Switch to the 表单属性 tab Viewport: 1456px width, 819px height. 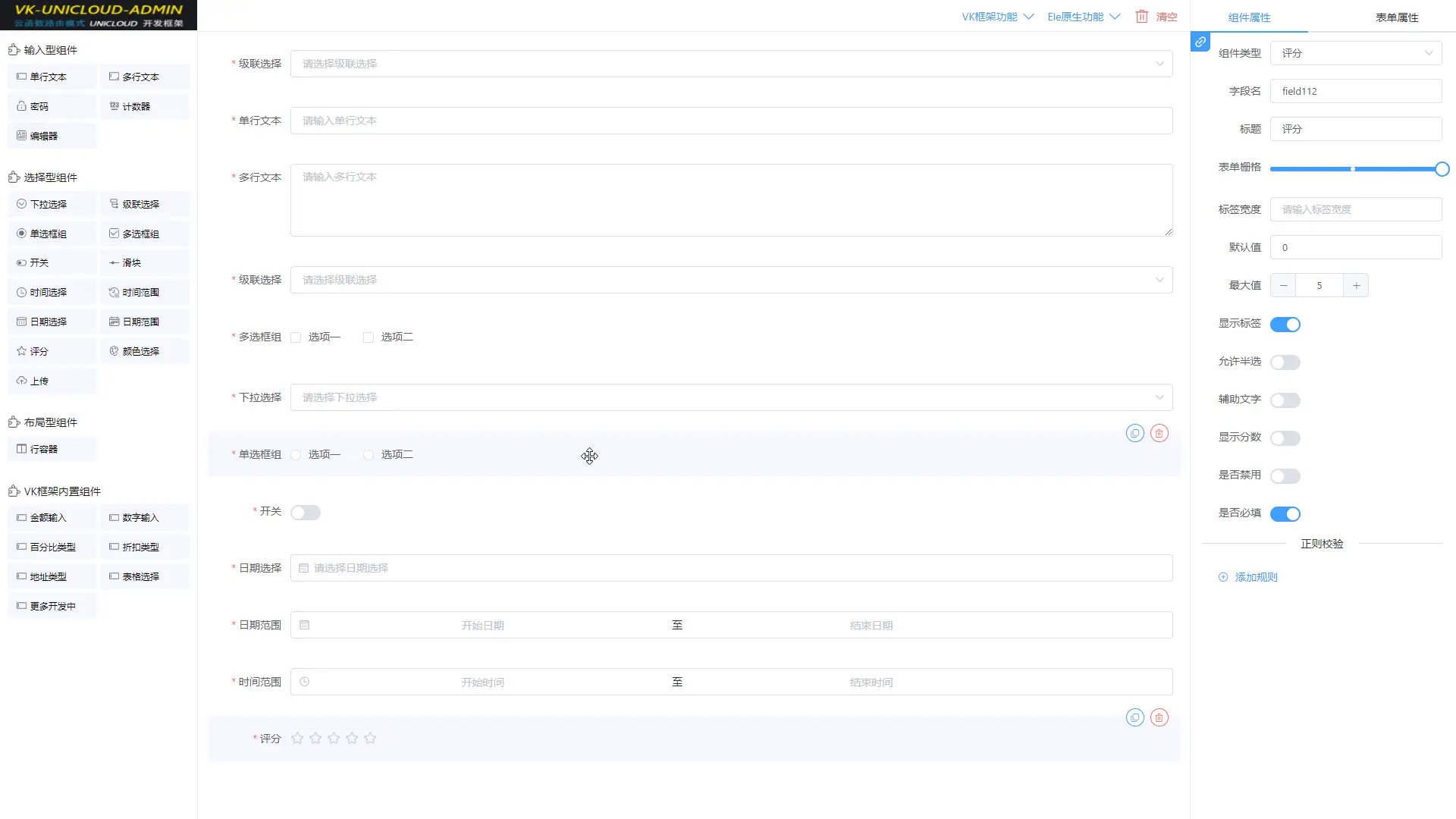click(x=1396, y=17)
